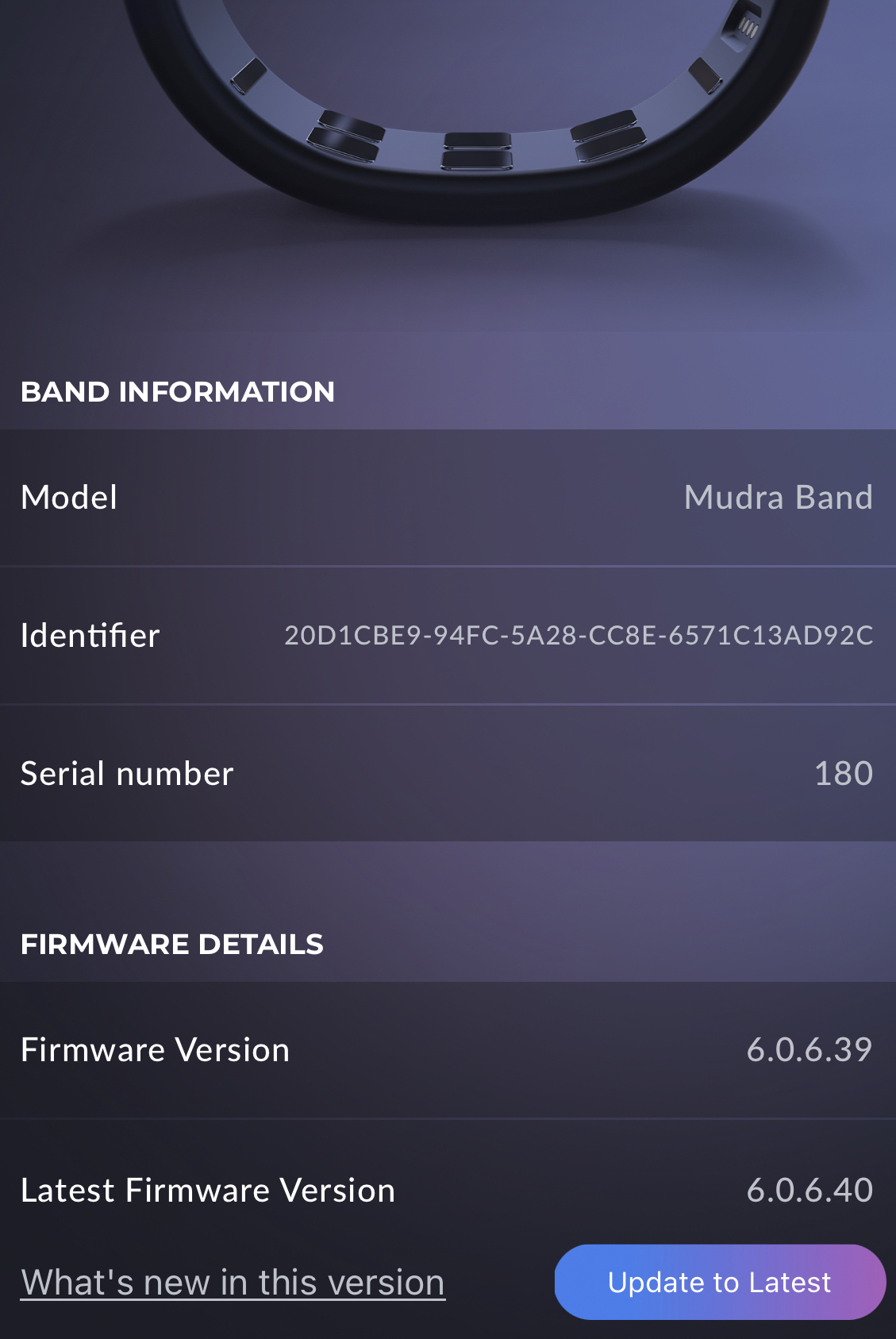This screenshot has height=1339, width=896.
Task: Select the Model row
Action: point(448,498)
